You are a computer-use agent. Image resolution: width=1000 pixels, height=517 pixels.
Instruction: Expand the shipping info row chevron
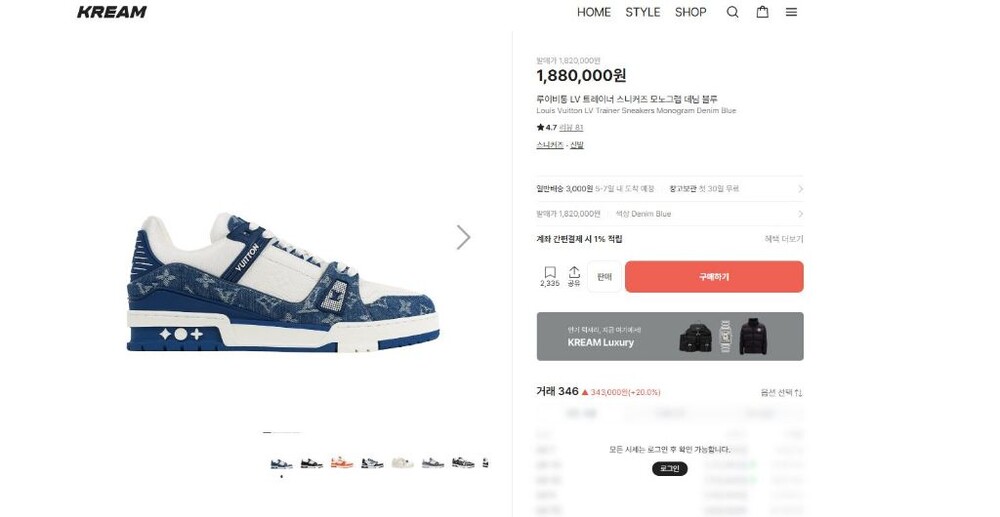coord(800,189)
